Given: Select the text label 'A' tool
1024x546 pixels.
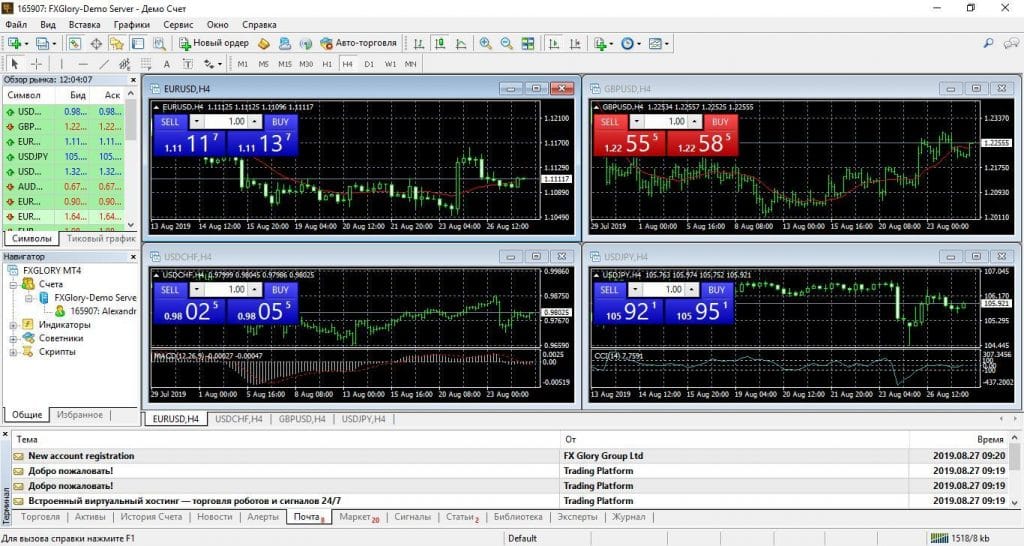Looking at the screenshot, I should pyautogui.click(x=166, y=64).
